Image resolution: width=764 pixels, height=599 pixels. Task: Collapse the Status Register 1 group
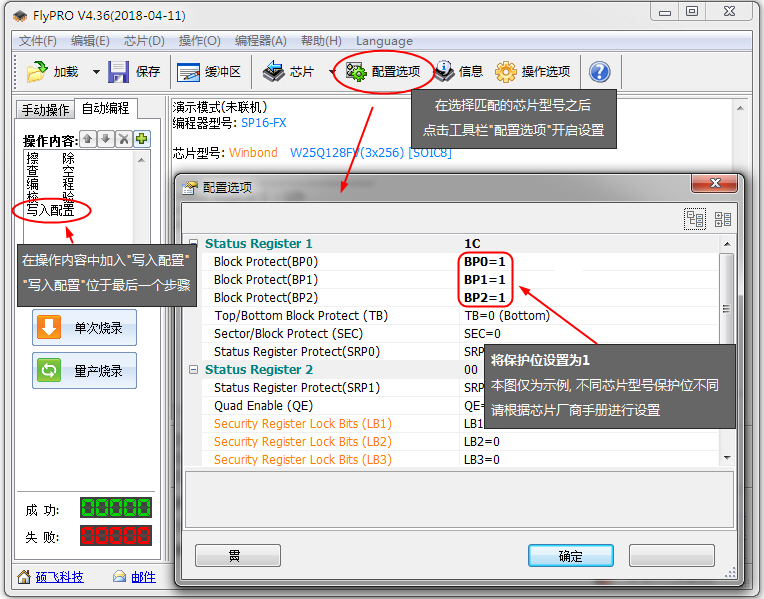[193, 243]
